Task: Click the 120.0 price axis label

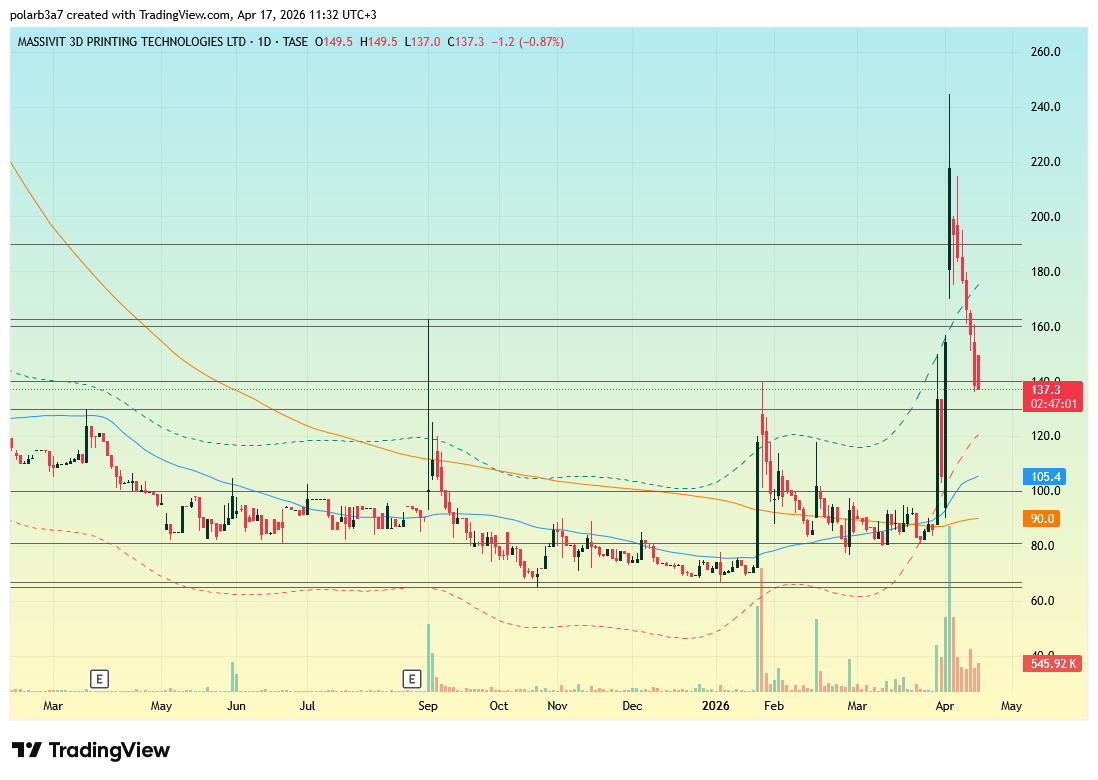Action: [1045, 436]
